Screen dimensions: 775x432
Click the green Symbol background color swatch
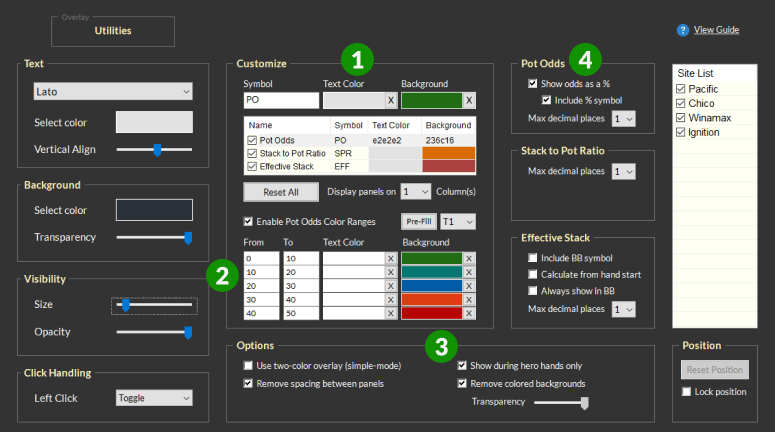[x=431, y=100]
